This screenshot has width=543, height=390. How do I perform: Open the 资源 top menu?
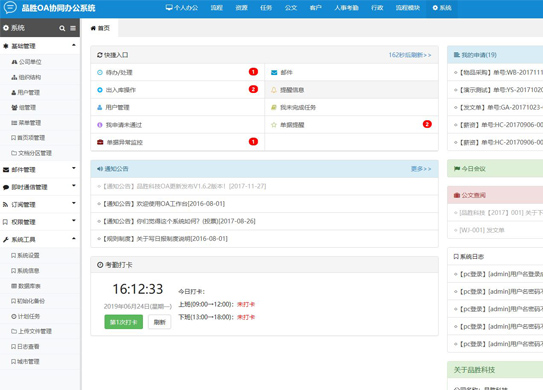point(241,8)
